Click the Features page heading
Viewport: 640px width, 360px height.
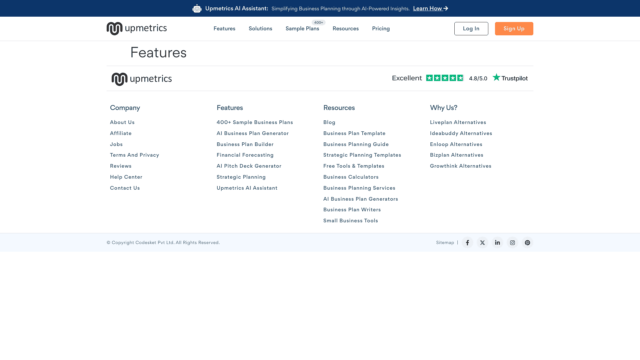pyautogui.click(x=158, y=53)
